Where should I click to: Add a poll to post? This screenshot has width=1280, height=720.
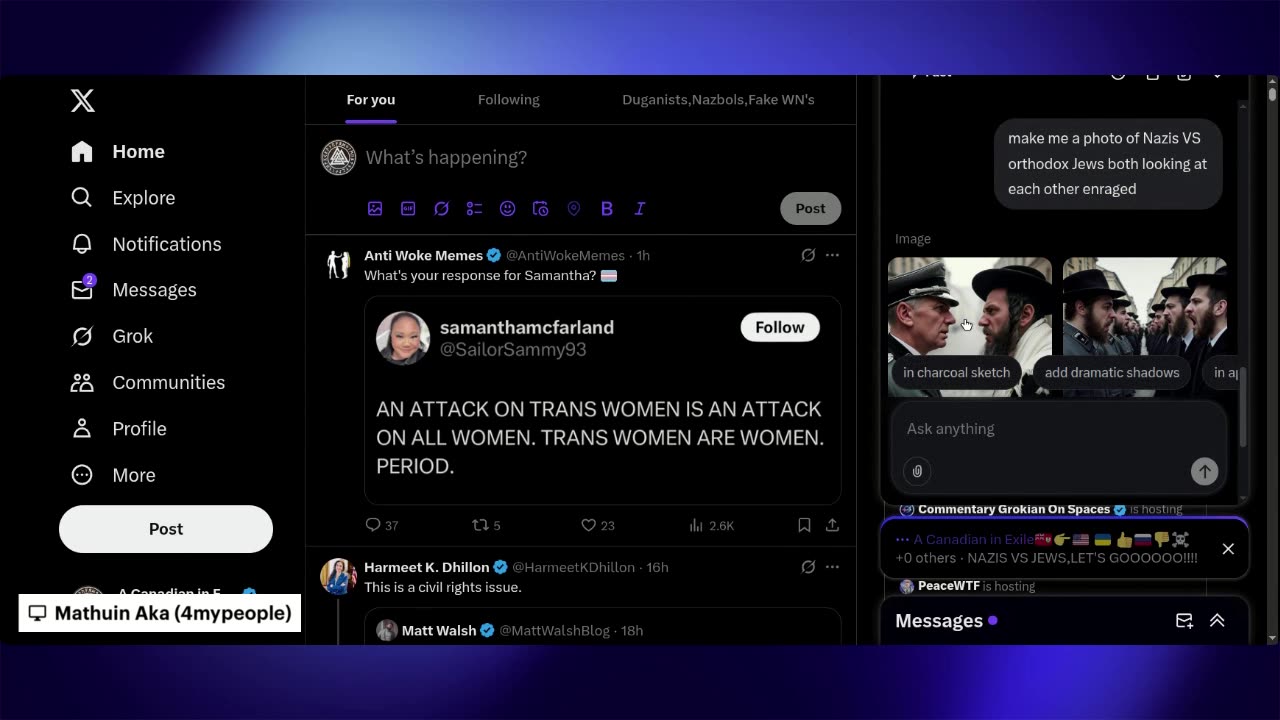pos(474,208)
